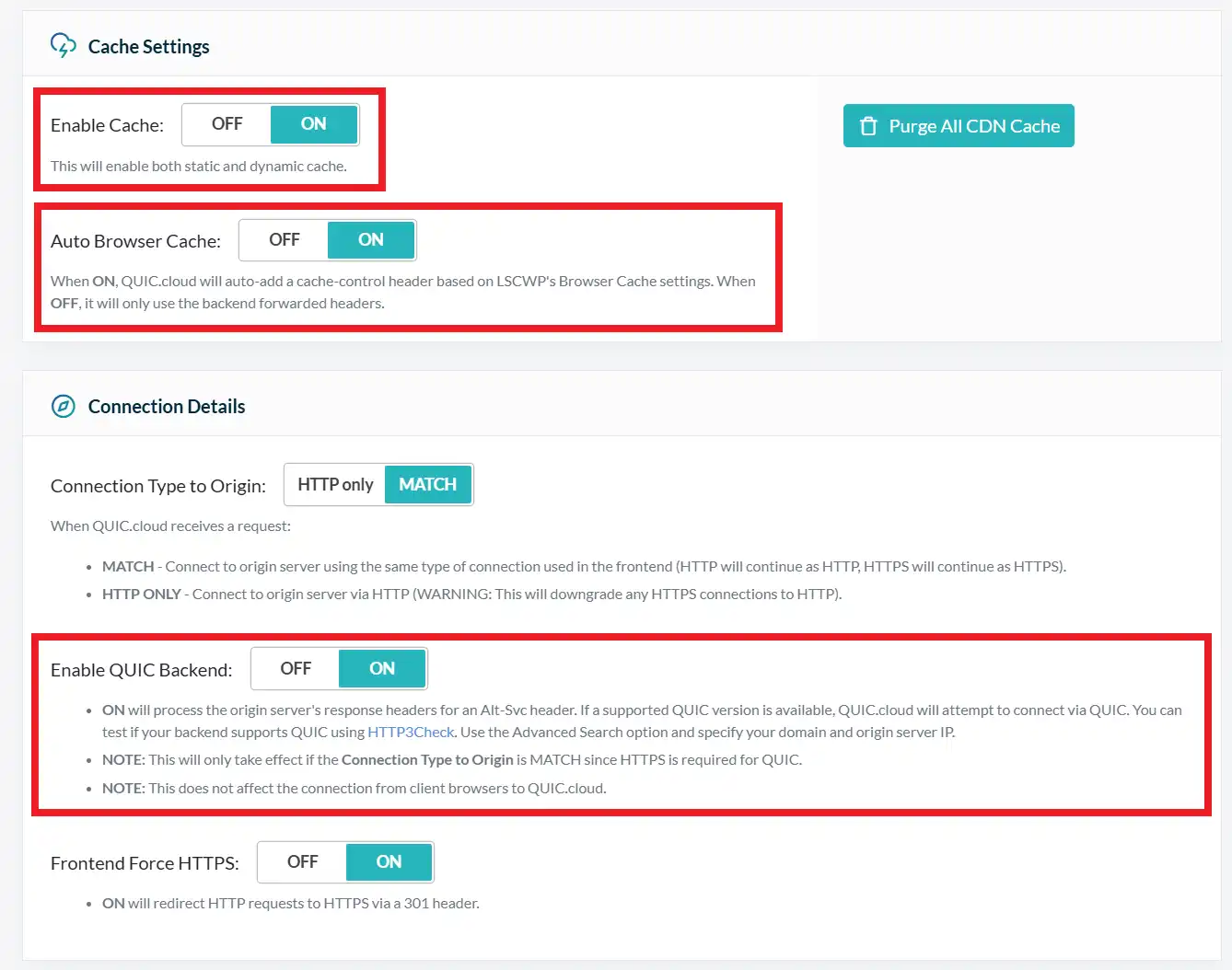The width and height of the screenshot is (1232, 970).
Task: Click the Enable Cache label text
Action: click(107, 125)
